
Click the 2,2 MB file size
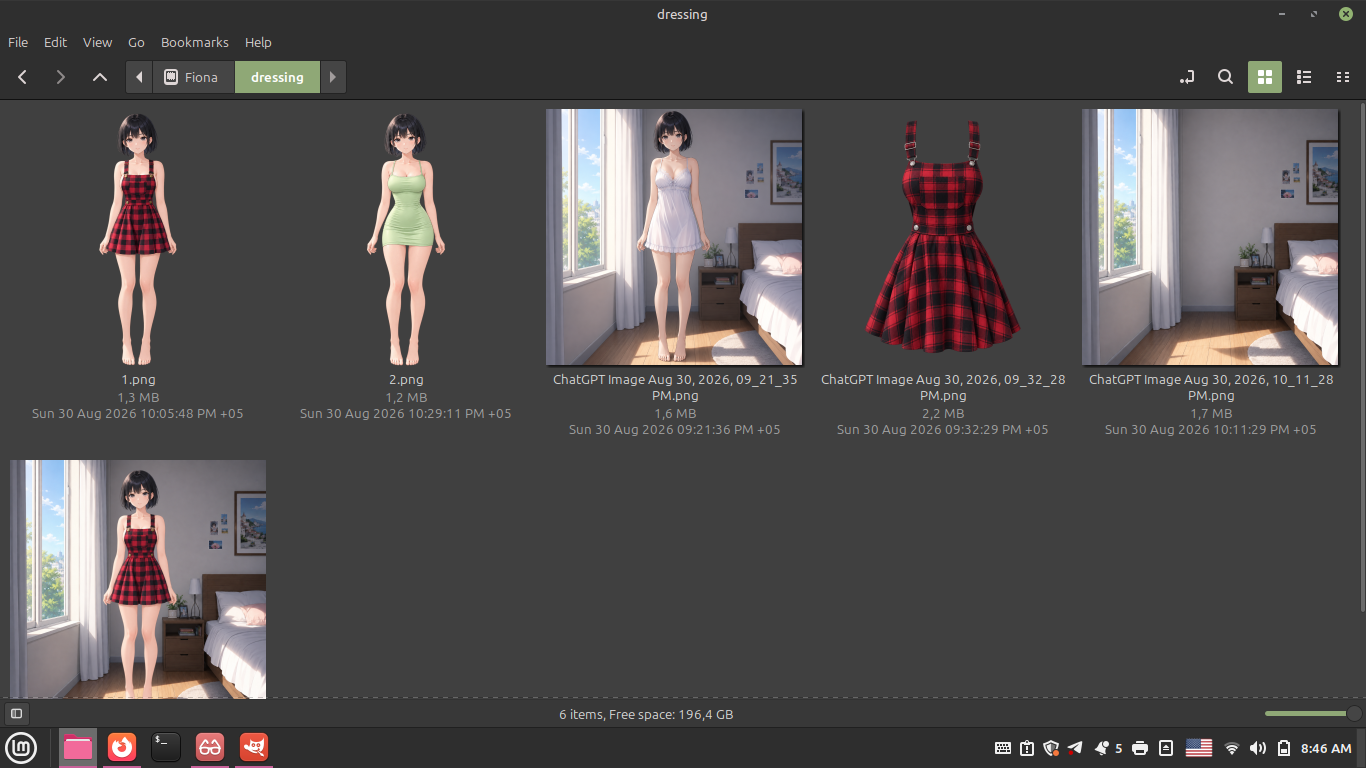942,413
